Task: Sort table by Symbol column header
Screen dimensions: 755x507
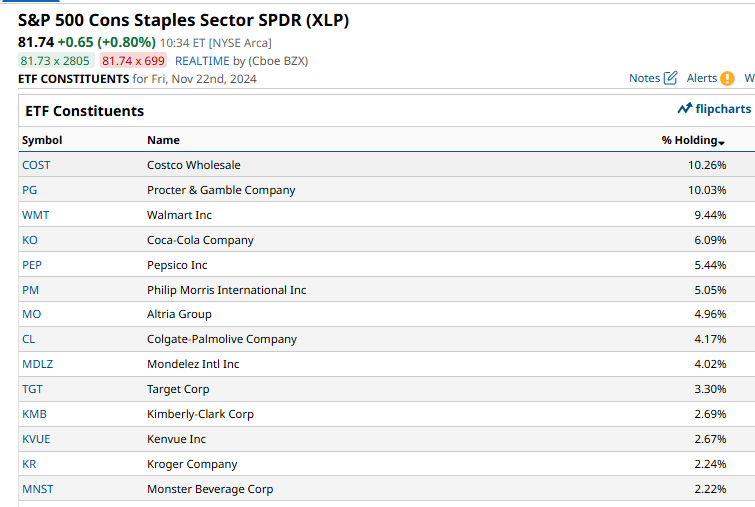Action: [42, 140]
